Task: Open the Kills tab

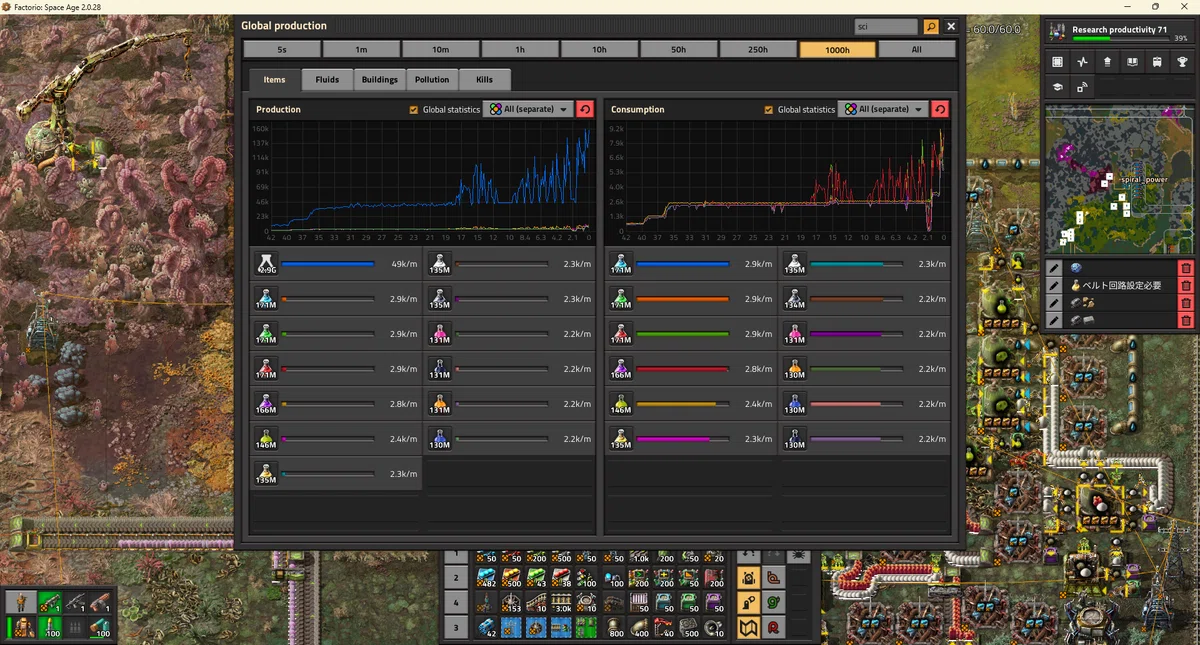Action: coord(485,80)
